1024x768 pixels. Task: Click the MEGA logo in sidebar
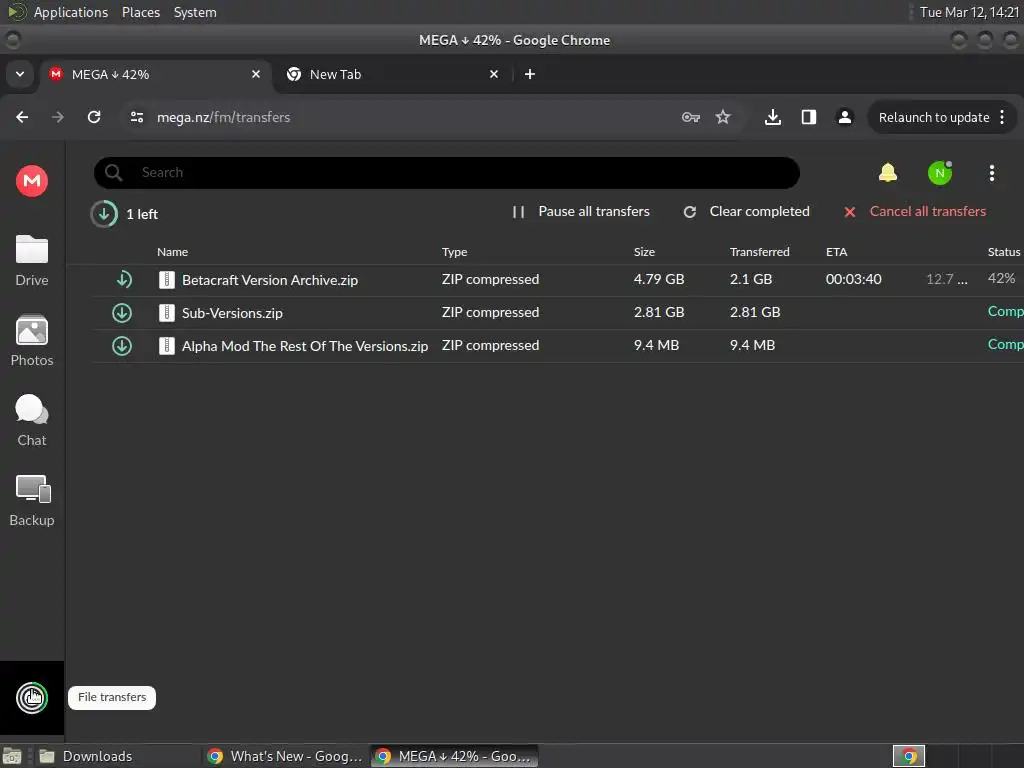click(31, 181)
